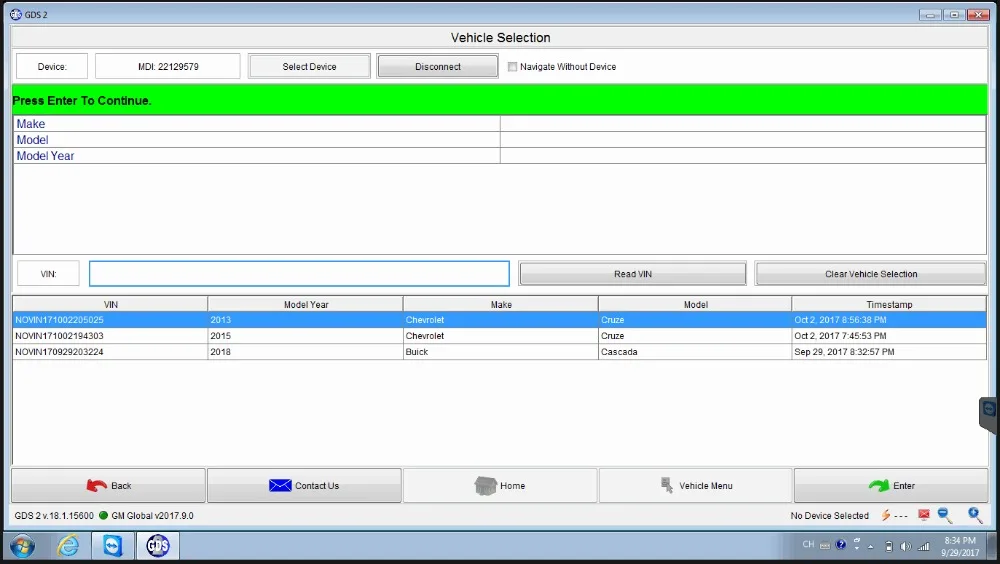The height and width of the screenshot is (564, 1000).
Task: Sort by the Model Year column header
Action: (x=305, y=304)
